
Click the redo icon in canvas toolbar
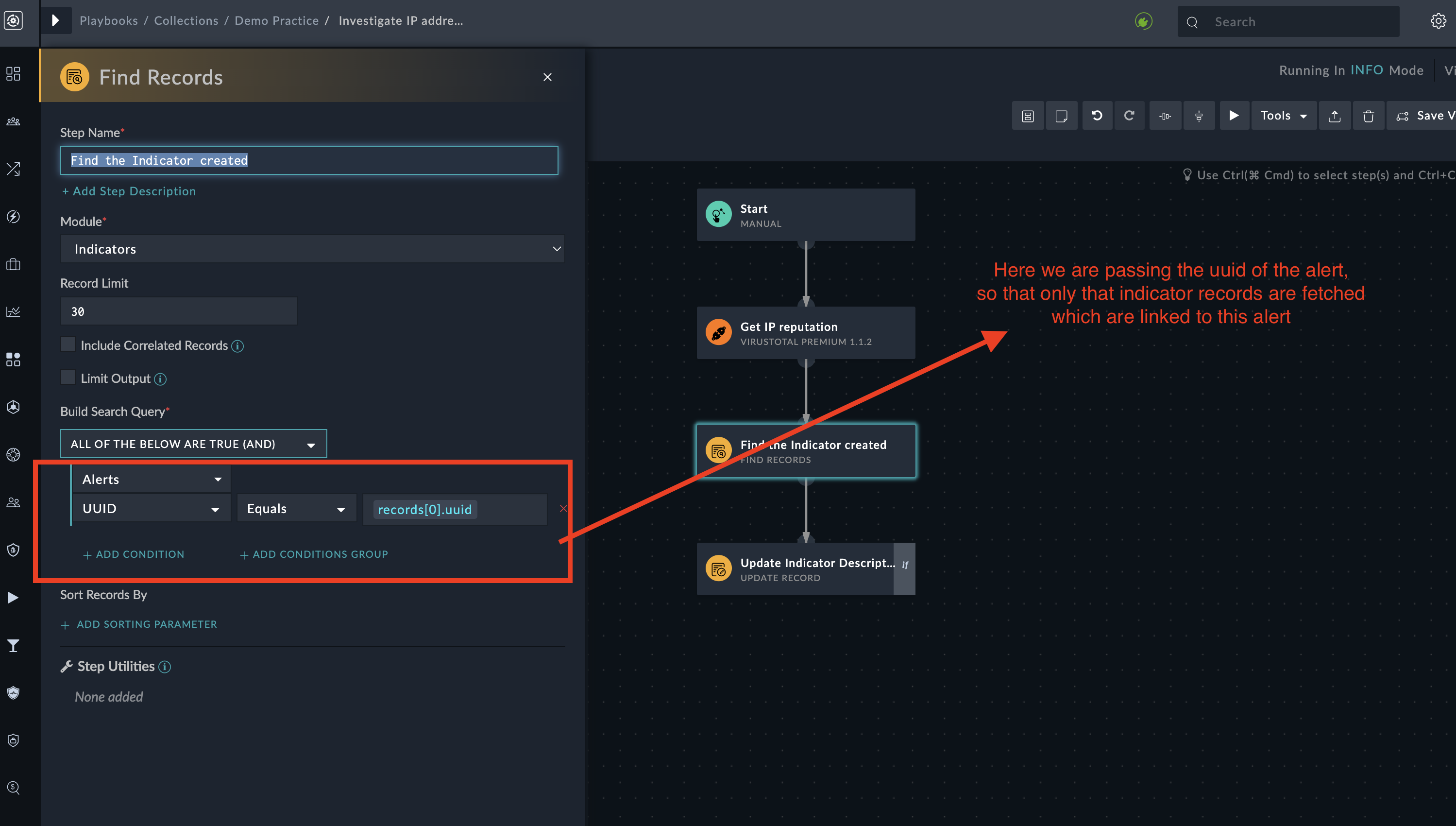pyautogui.click(x=1129, y=116)
